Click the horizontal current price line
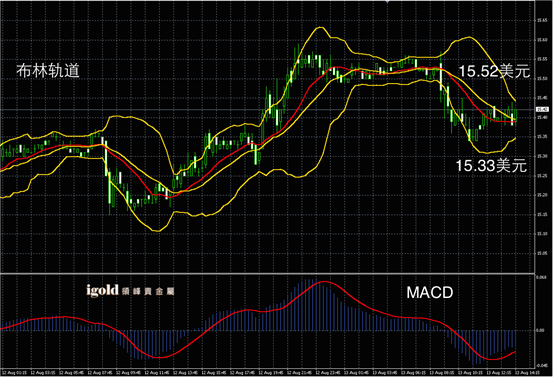The image size is (553, 377). [x=267, y=110]
